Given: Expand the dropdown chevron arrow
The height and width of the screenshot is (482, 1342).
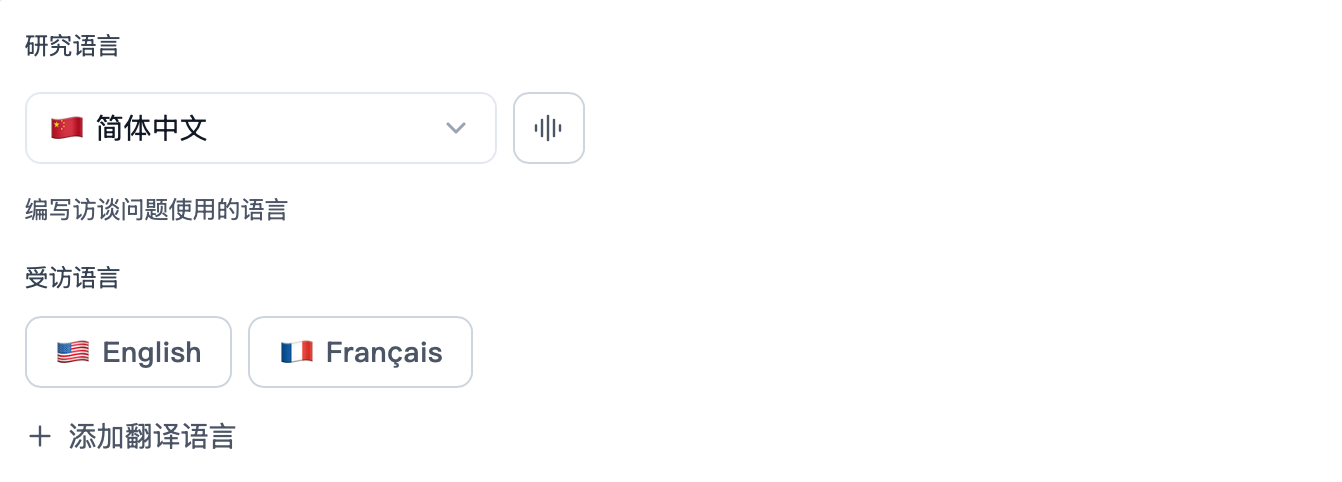Looking at the screenshot, I should 456,128.
